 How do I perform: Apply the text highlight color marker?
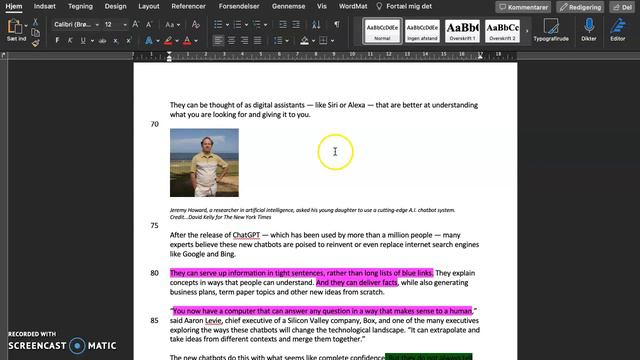click(x=168, y=40)
